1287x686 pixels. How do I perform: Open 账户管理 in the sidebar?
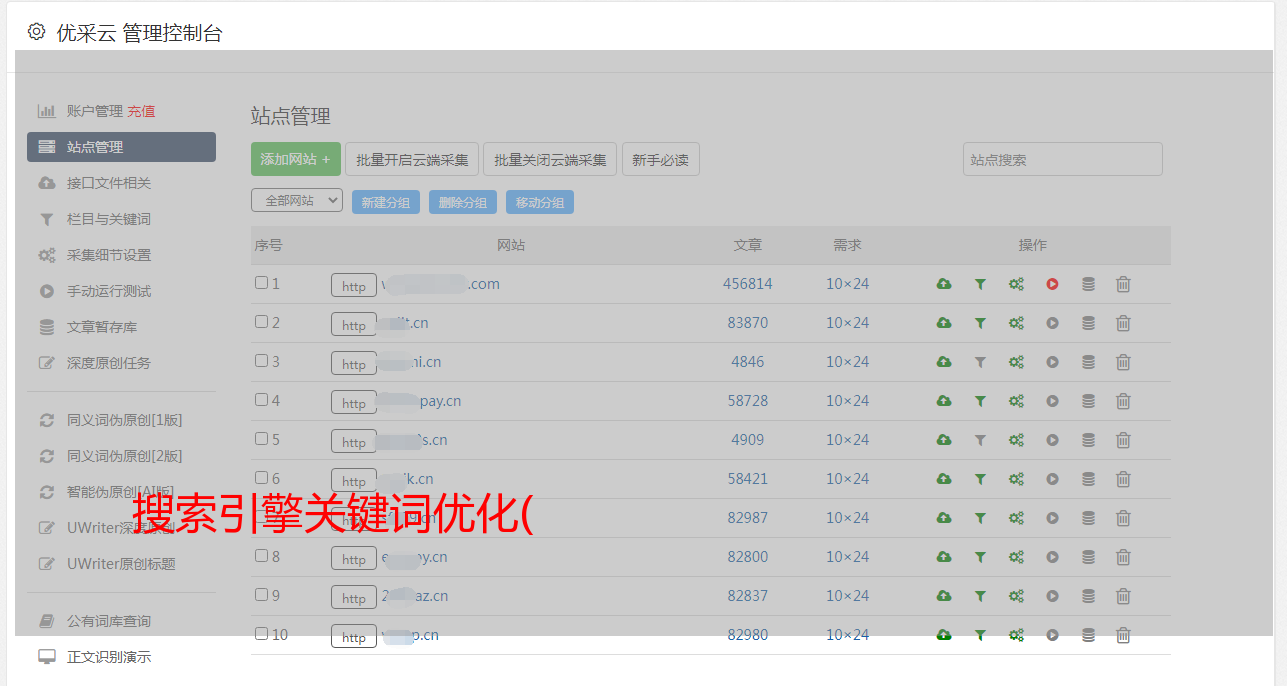point(95,111)
